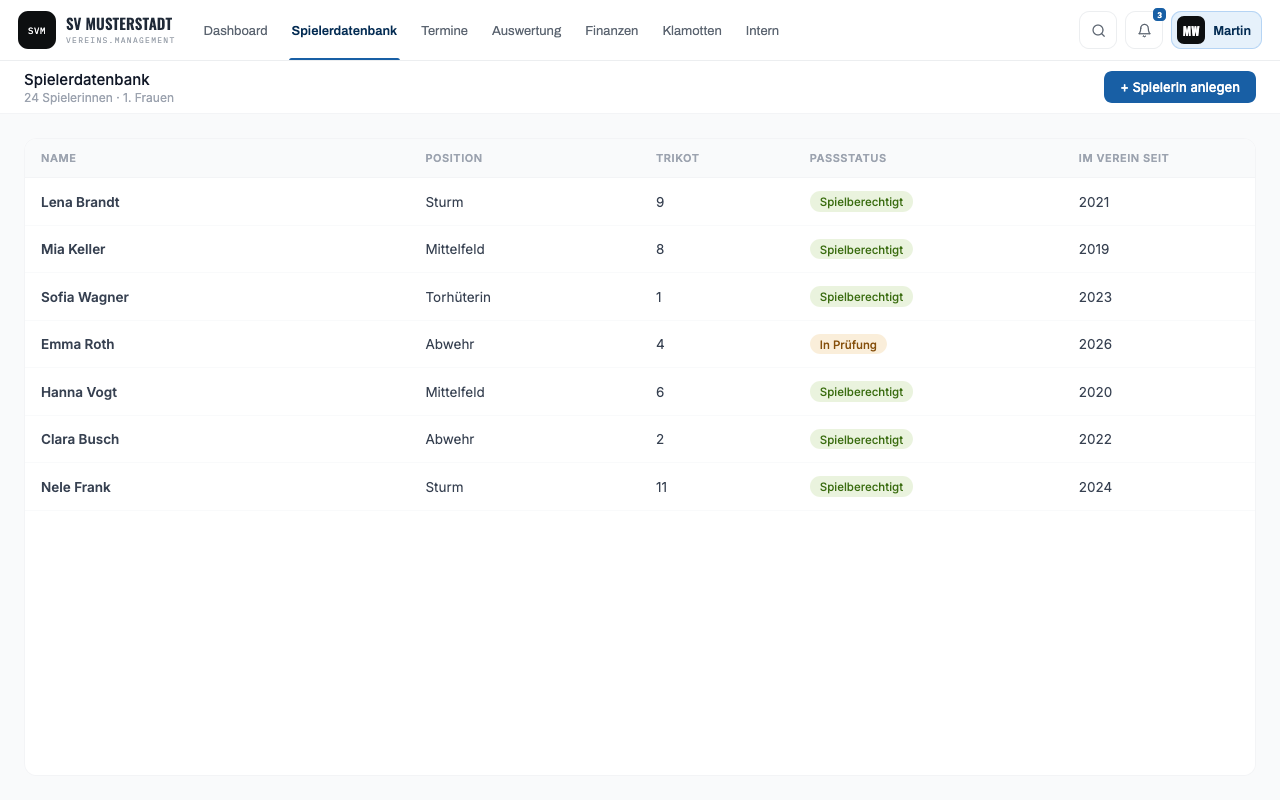Click the Torhüterin position cell

(x=458, y=297)
